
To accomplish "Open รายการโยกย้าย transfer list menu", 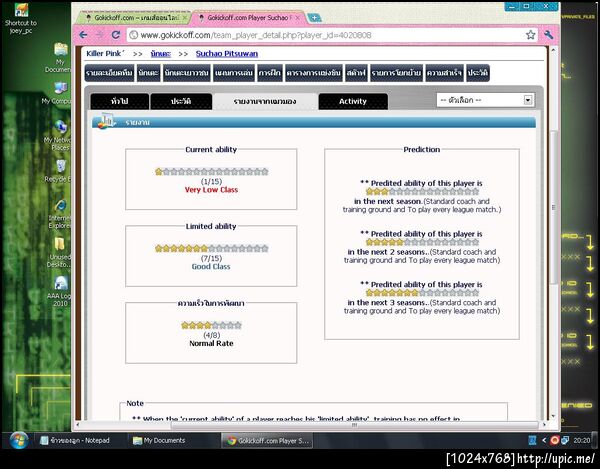I will [x=396, y=73].
